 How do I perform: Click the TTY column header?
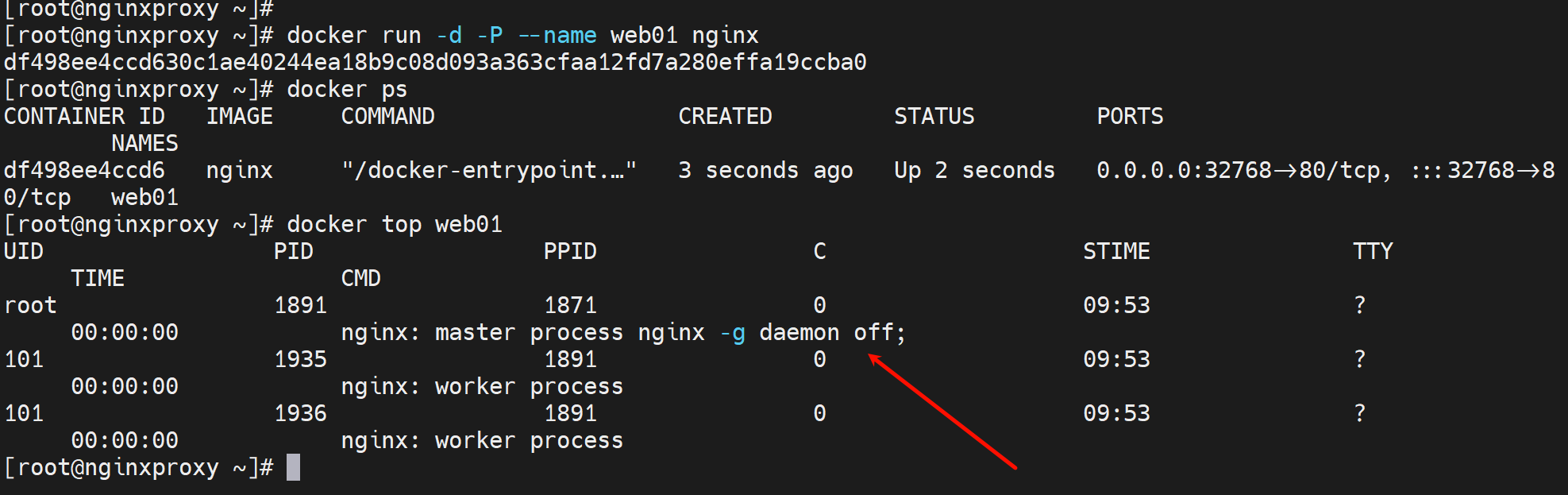pos(1373,251)
